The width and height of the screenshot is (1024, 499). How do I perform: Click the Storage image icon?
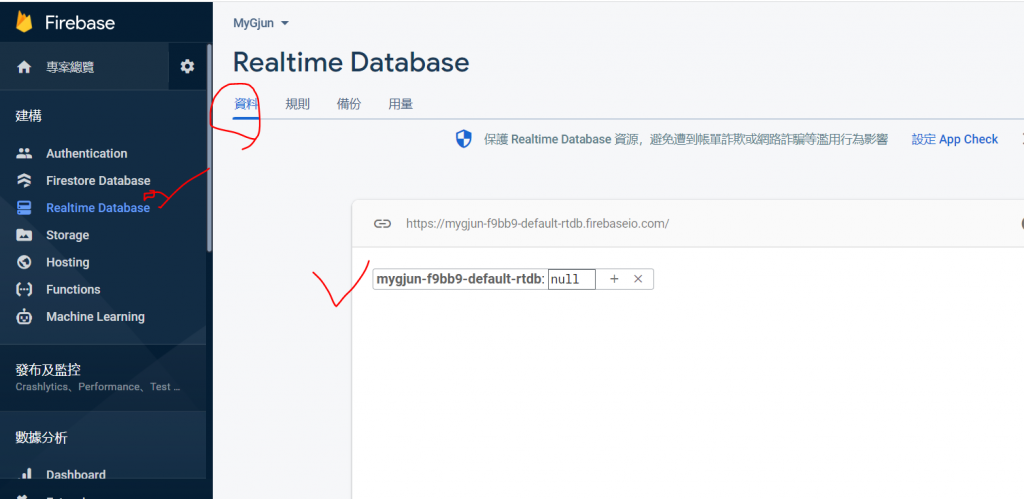[24, 234]
